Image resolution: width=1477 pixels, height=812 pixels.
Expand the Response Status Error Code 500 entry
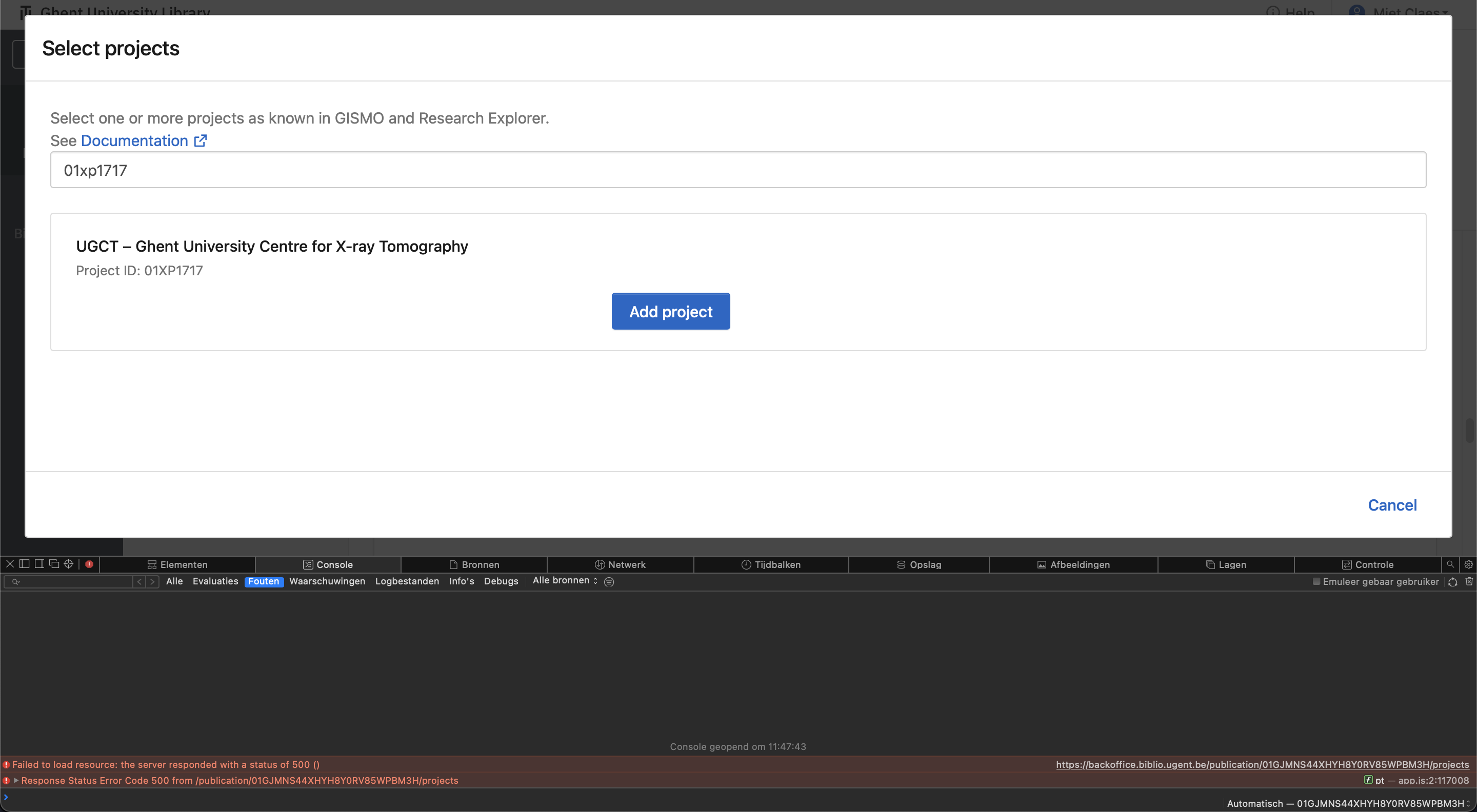tap(16, 780)
